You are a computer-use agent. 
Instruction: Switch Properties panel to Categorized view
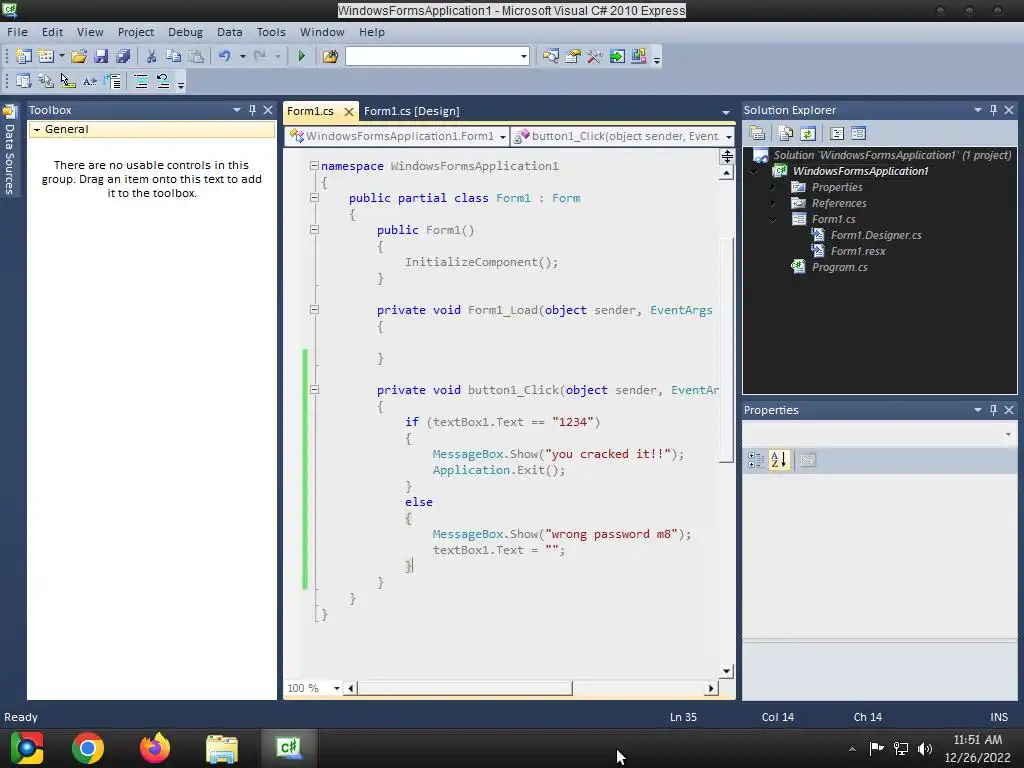click(756, 460)
